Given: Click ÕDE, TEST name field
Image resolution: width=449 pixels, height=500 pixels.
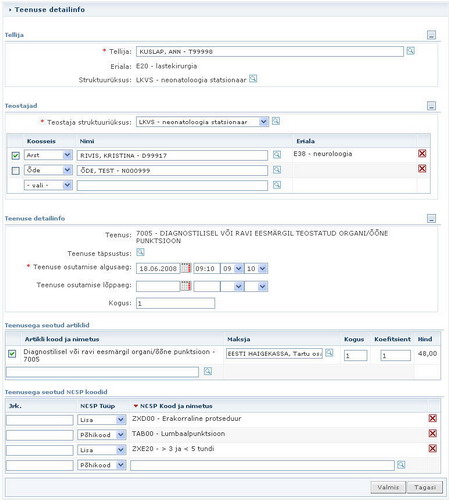Looking at the screenshot, I should pos(172,170).
